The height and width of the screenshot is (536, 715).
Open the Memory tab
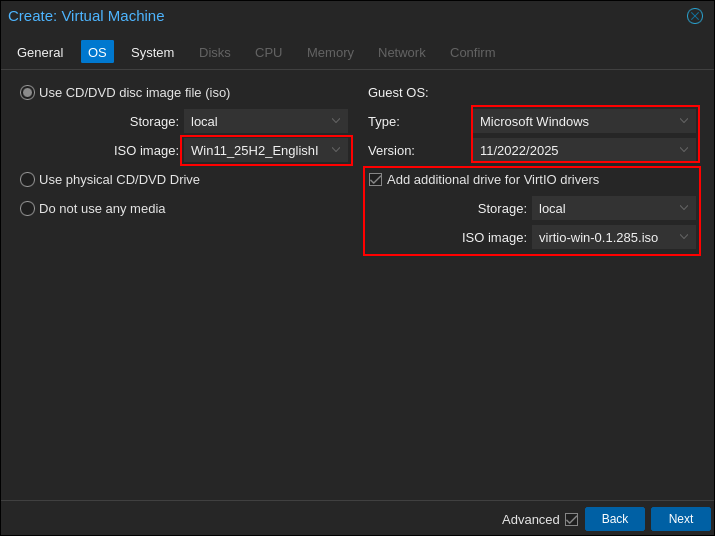pyautogui.click(x=330, y=52)
